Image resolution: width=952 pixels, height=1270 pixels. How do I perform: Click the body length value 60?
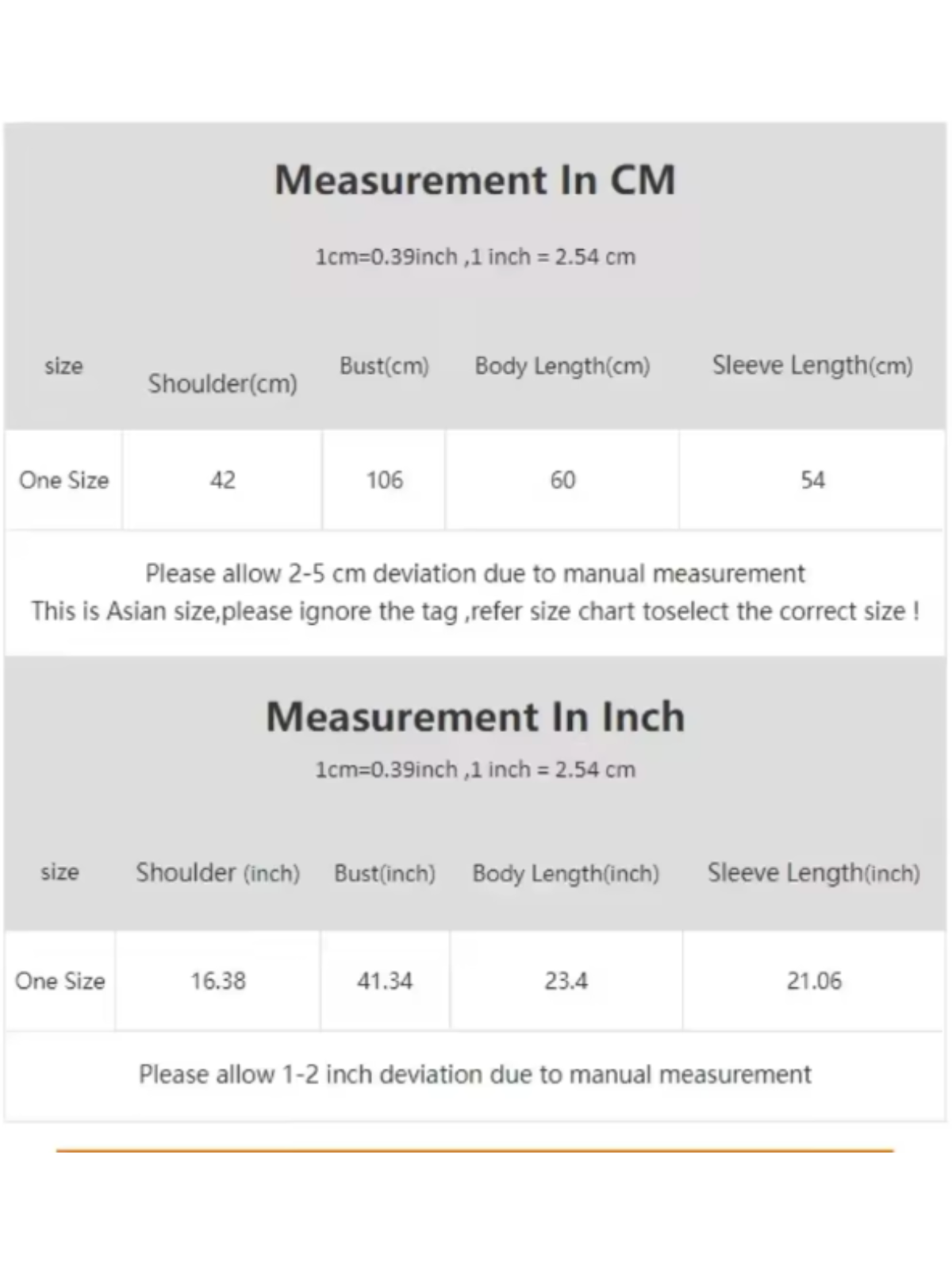click(562, 480)
